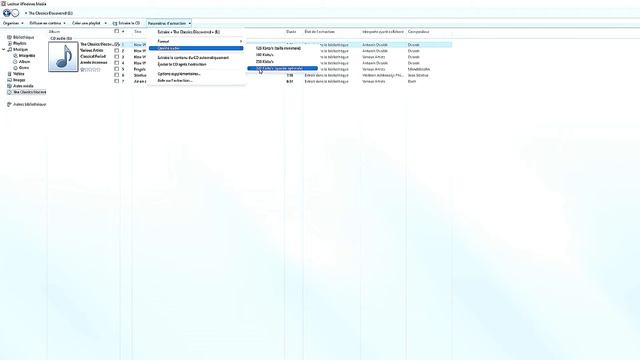This screenshot has width=640, height=360.
Task: Select the Playlists icon in the sidebar
Action: pyautogui.click(x=9, y=43)
